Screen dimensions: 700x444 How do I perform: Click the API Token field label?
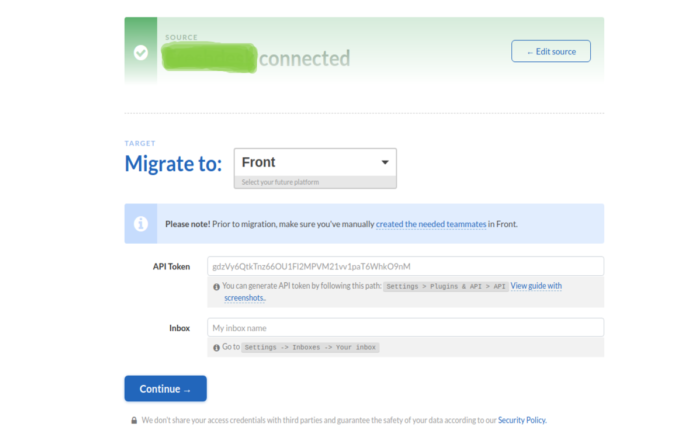click(x=171, y=266)
